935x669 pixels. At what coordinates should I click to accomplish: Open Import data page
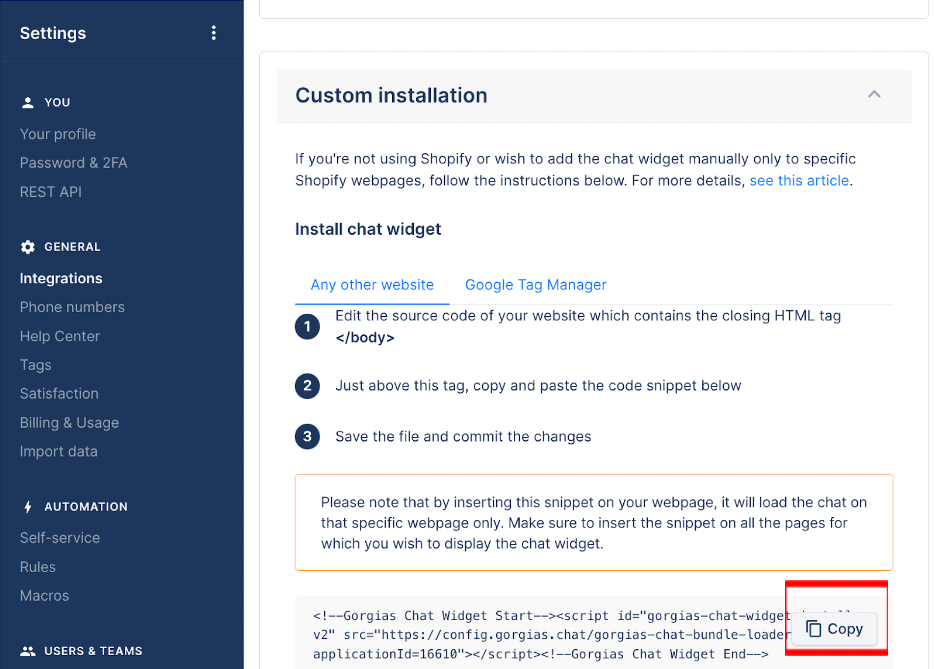[58, 451]
